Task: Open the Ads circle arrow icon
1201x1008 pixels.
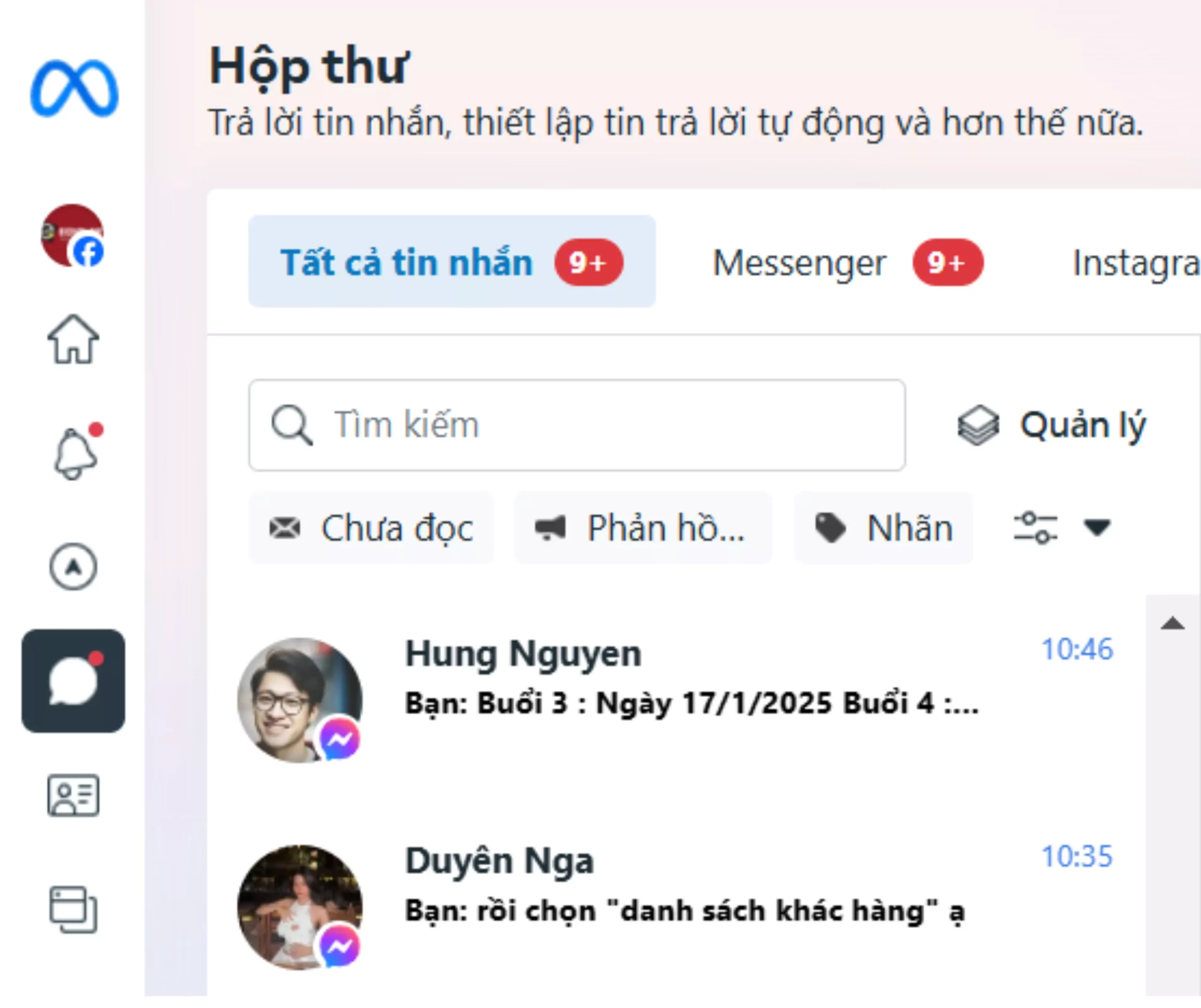Action: (x=73, y=566)
